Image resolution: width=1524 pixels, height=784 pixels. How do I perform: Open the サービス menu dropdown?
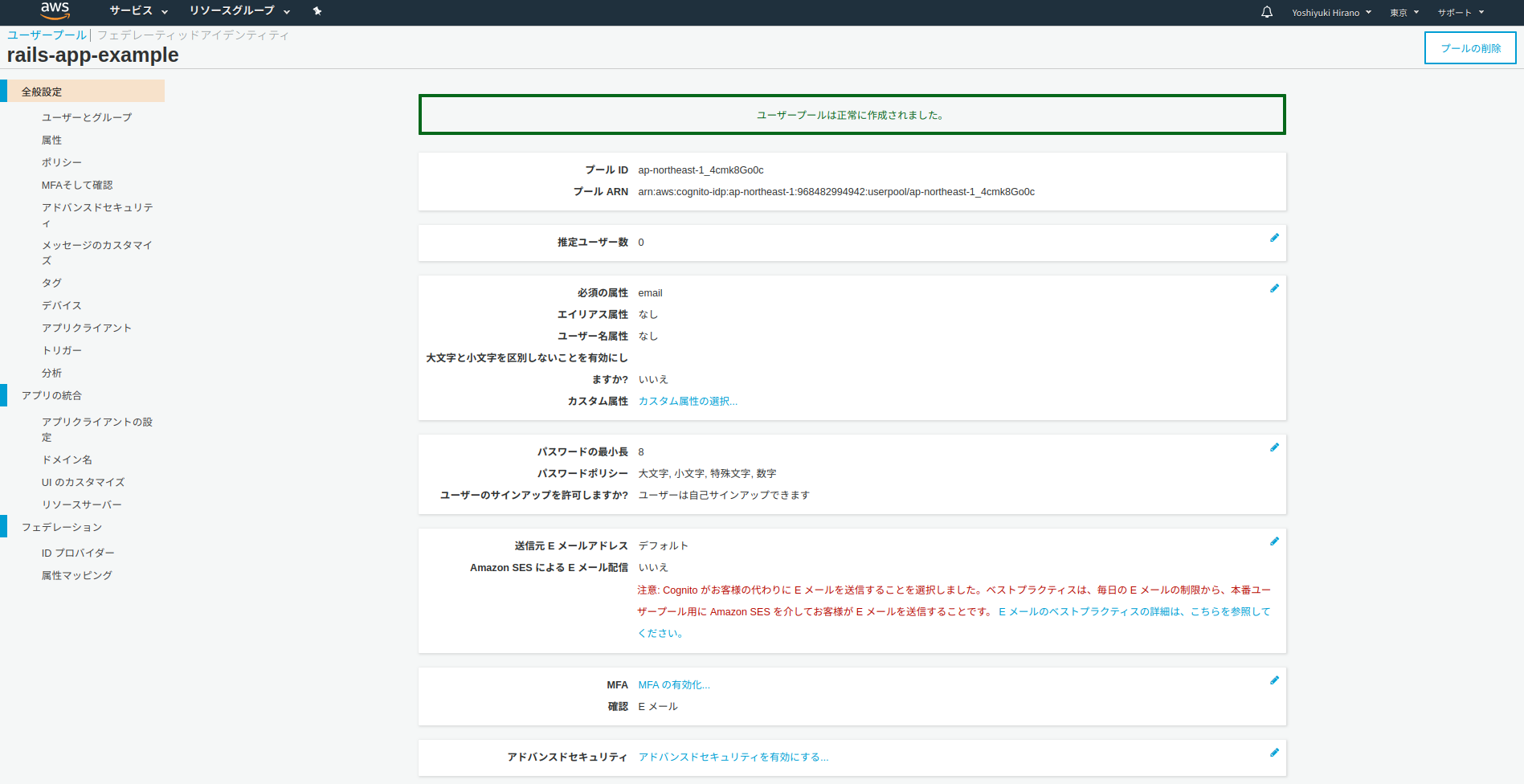point(137,12)
